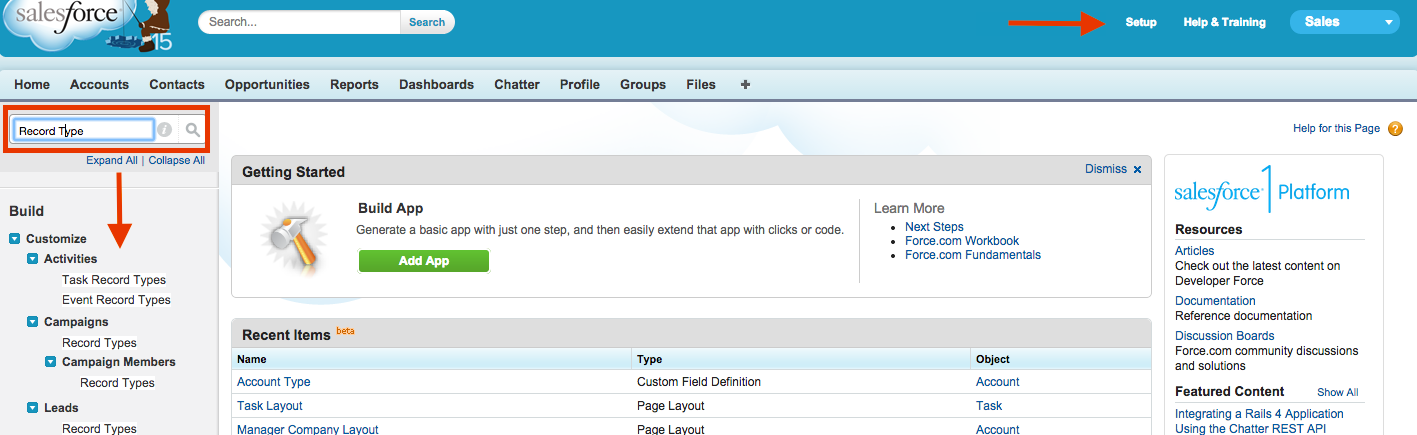Screen dimensions: 1417x435
Task: Open the Sales app dropdown menu
Action: [x=1344, y=22]
